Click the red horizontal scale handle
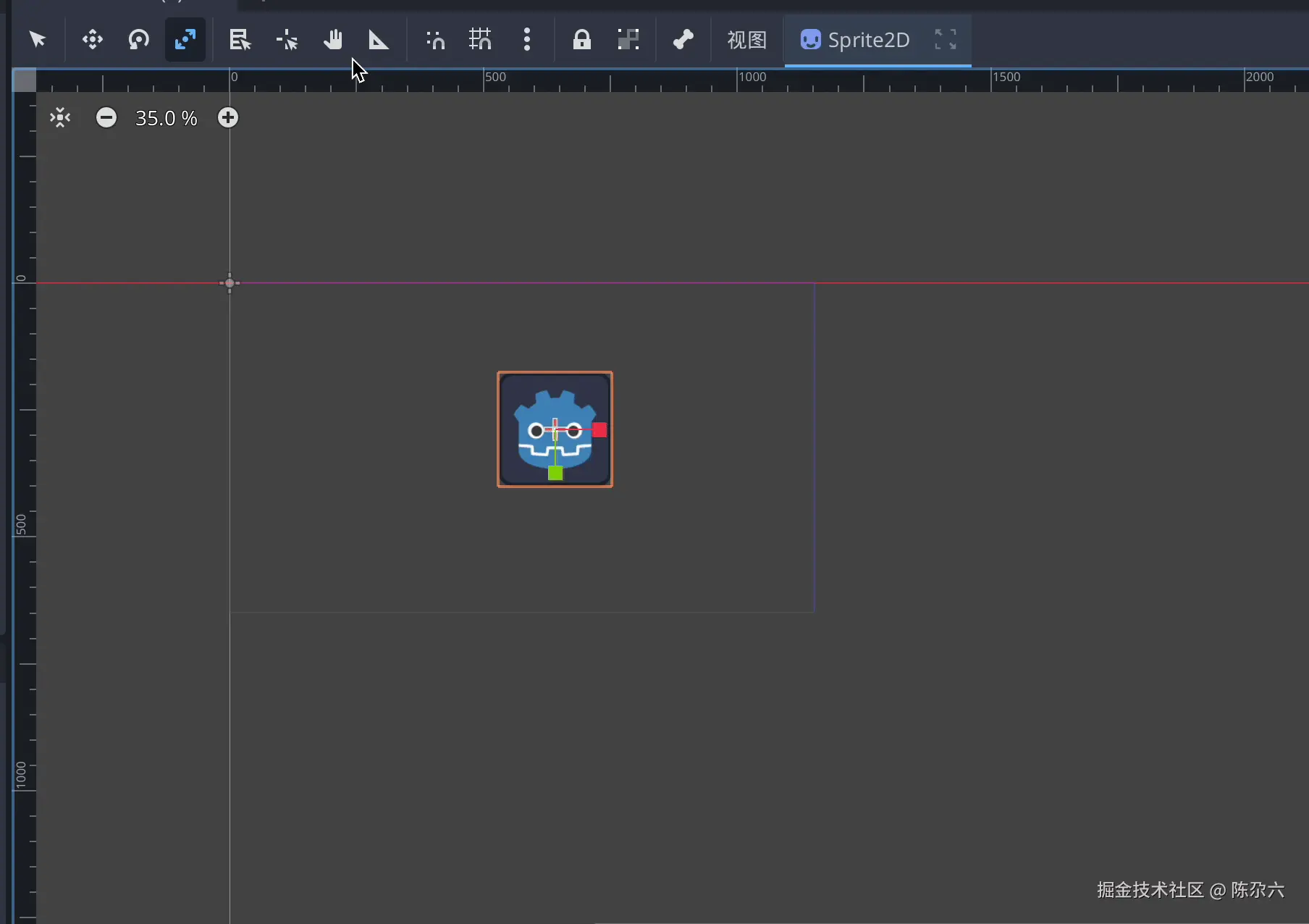The height and width of the screenshot is (924, 1309). coord(599,430)
